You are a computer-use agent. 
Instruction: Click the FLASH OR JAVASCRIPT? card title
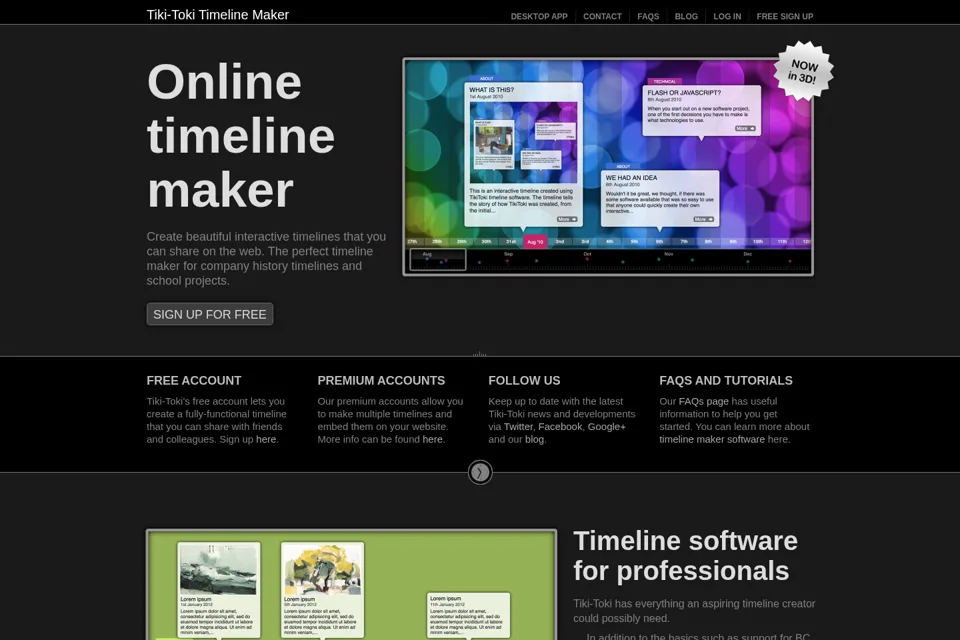tap(684, 92)
